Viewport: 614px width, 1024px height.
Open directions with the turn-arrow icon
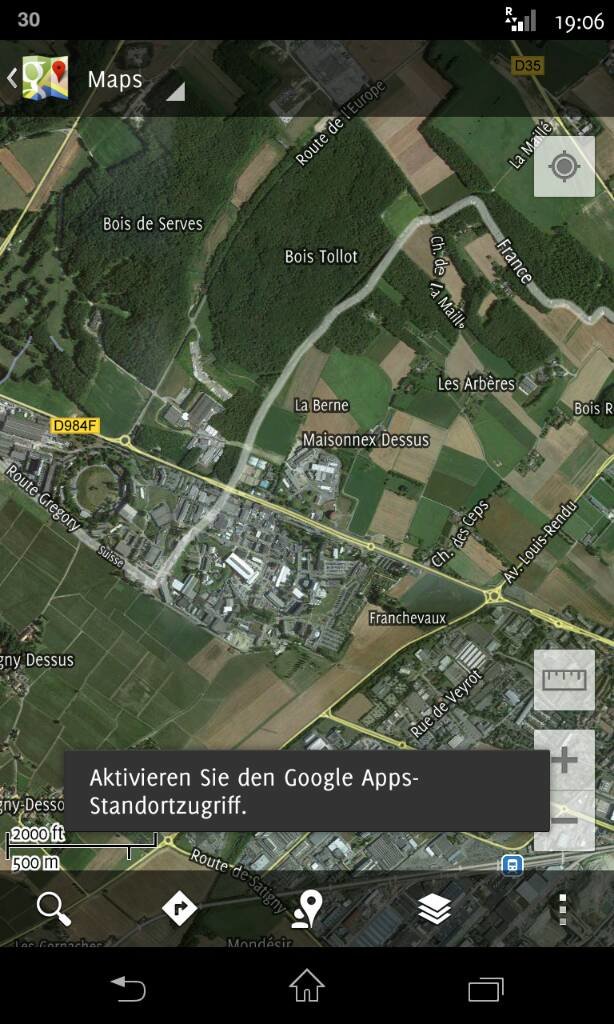[x=179, y=907]
